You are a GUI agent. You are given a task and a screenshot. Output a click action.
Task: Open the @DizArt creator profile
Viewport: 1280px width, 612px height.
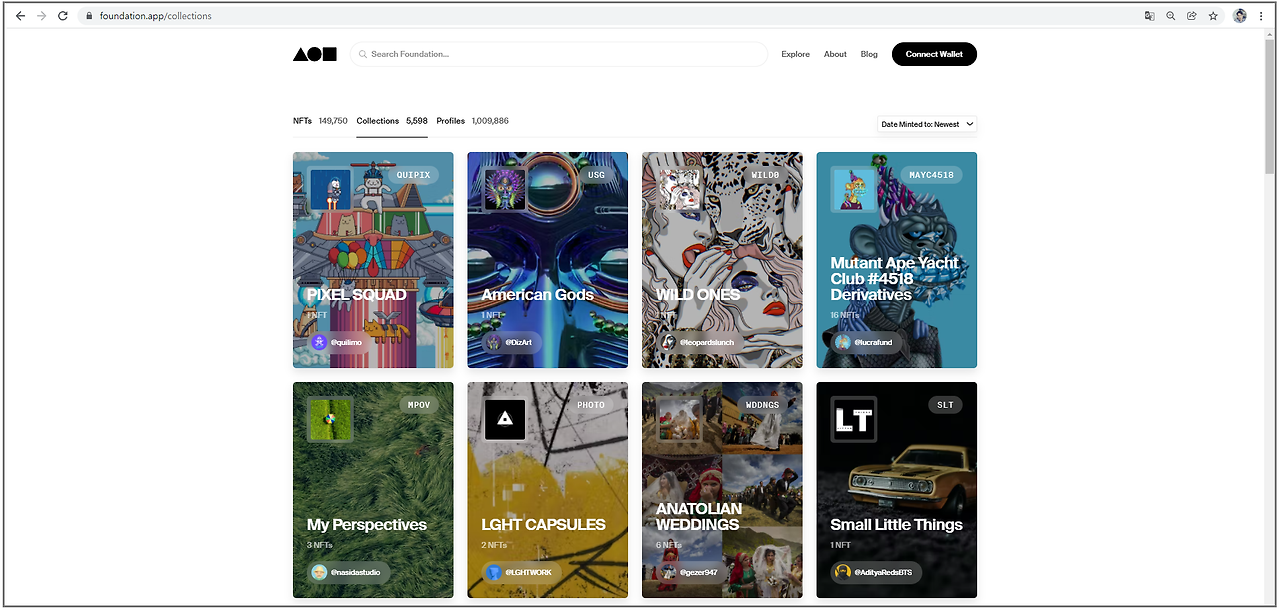coord(512,342)
